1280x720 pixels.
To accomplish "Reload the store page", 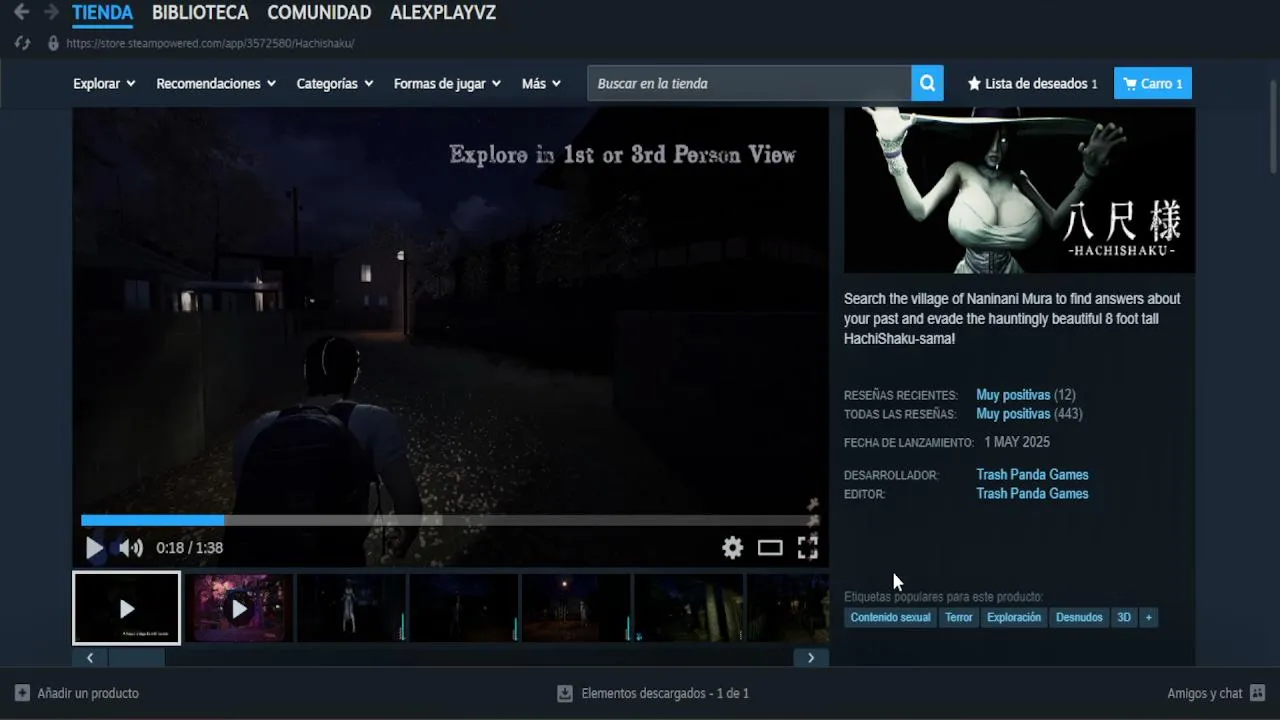I will point(23,44).
